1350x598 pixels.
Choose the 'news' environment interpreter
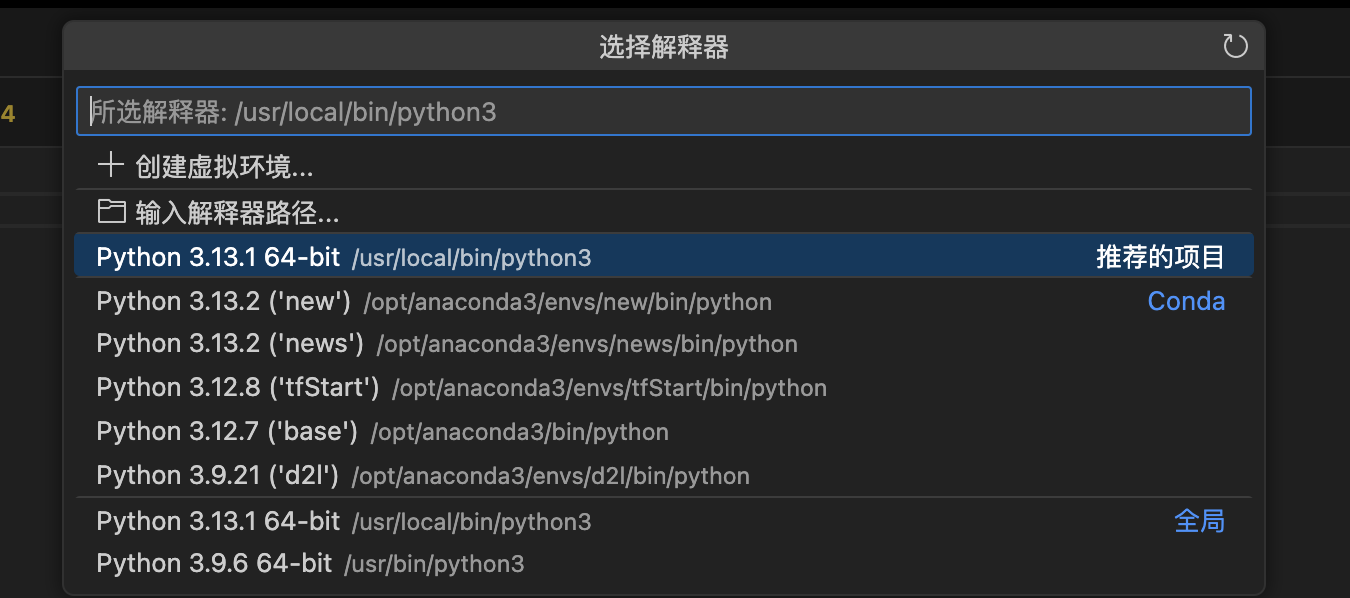pyautogui.click(x=400, y=343)
